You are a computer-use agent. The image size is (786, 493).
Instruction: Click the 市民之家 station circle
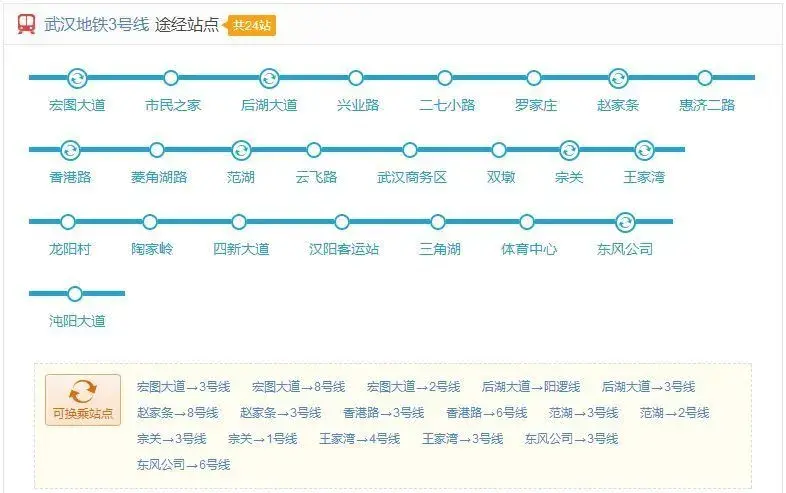(171, 78)
